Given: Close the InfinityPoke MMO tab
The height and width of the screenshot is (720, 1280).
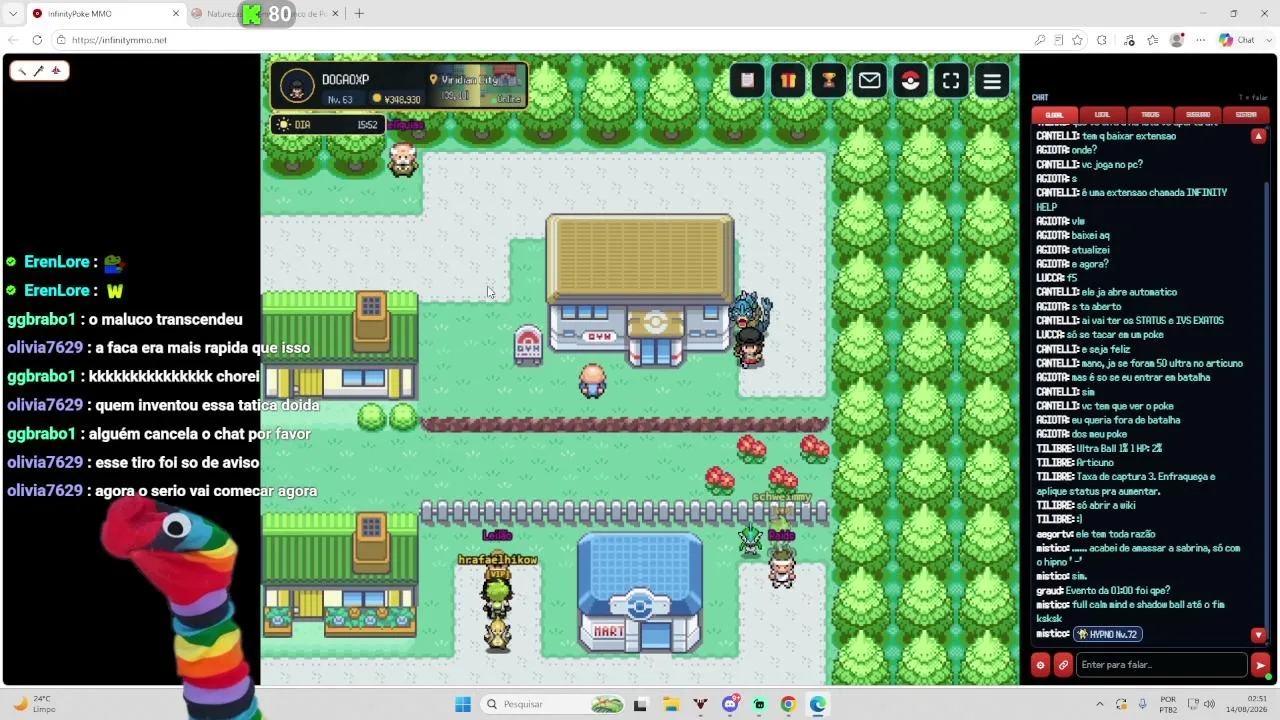Looking at the screenshot, I should (176, 14).
